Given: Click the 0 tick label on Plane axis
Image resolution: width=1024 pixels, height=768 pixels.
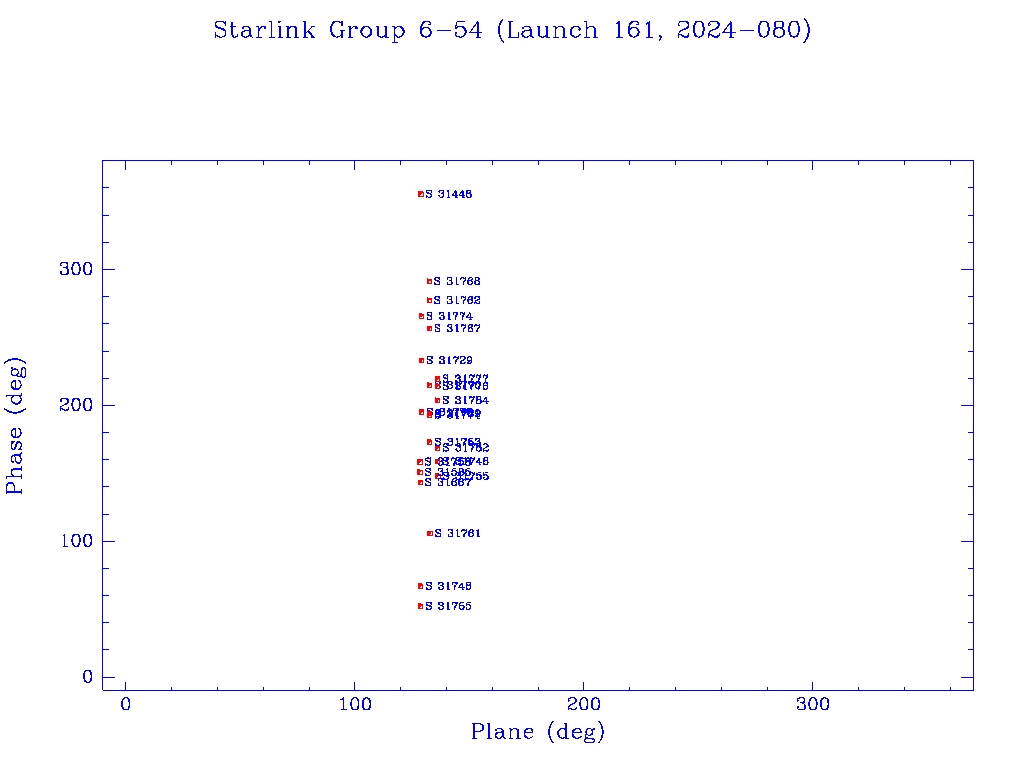Looking at the screenshot, I should [x=125, y=705].
